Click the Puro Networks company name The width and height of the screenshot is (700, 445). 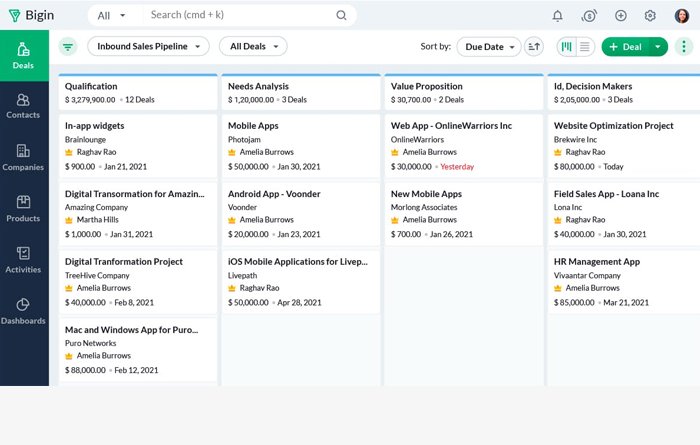coord(91,343)
